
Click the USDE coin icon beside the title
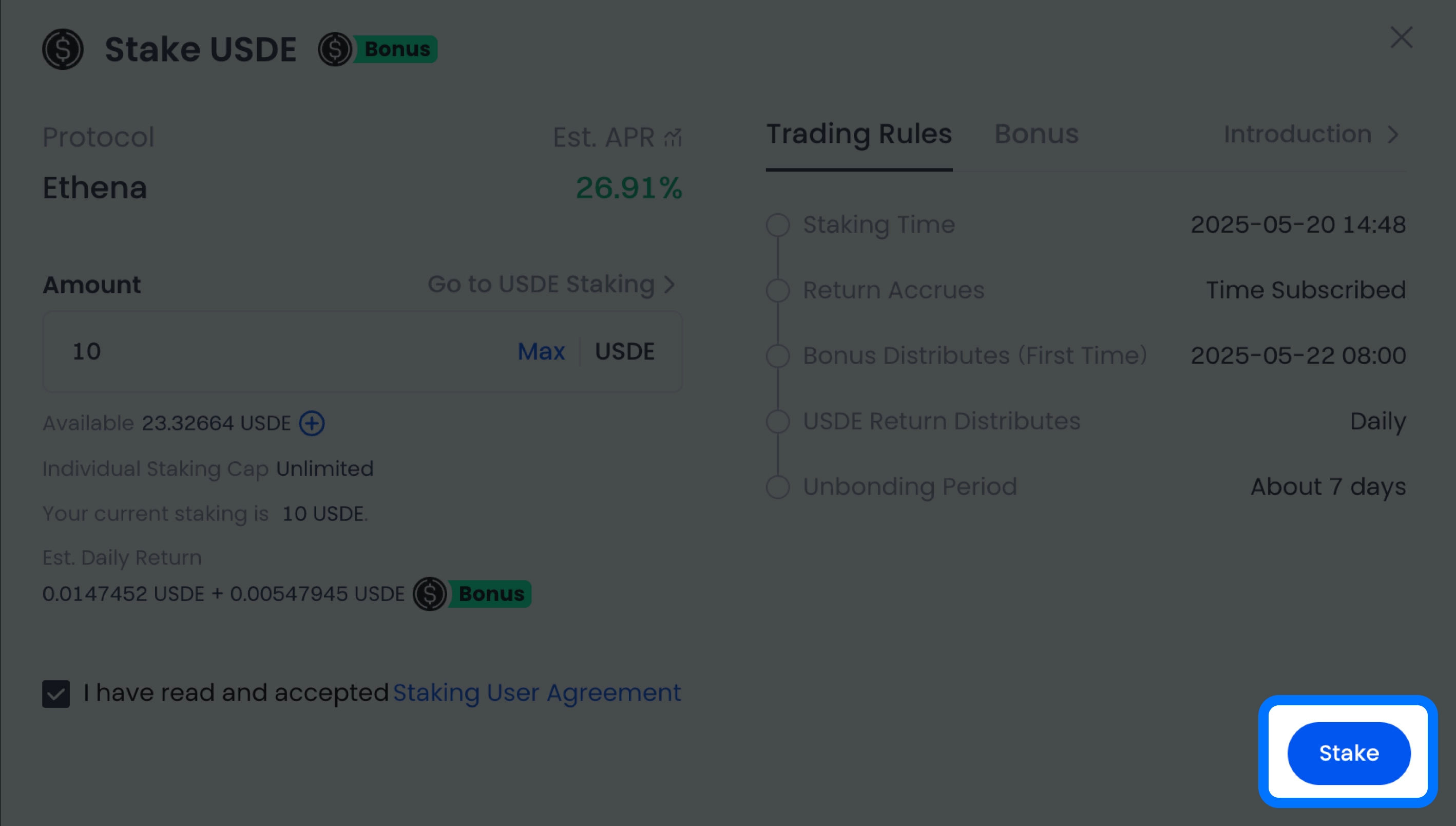(x=63, y=49)
